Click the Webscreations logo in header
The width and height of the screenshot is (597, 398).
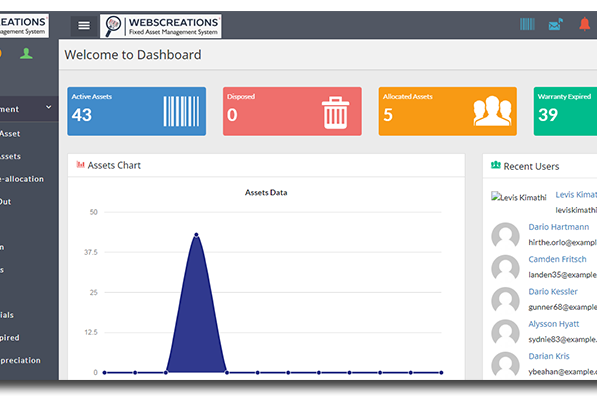click(161, 26)
